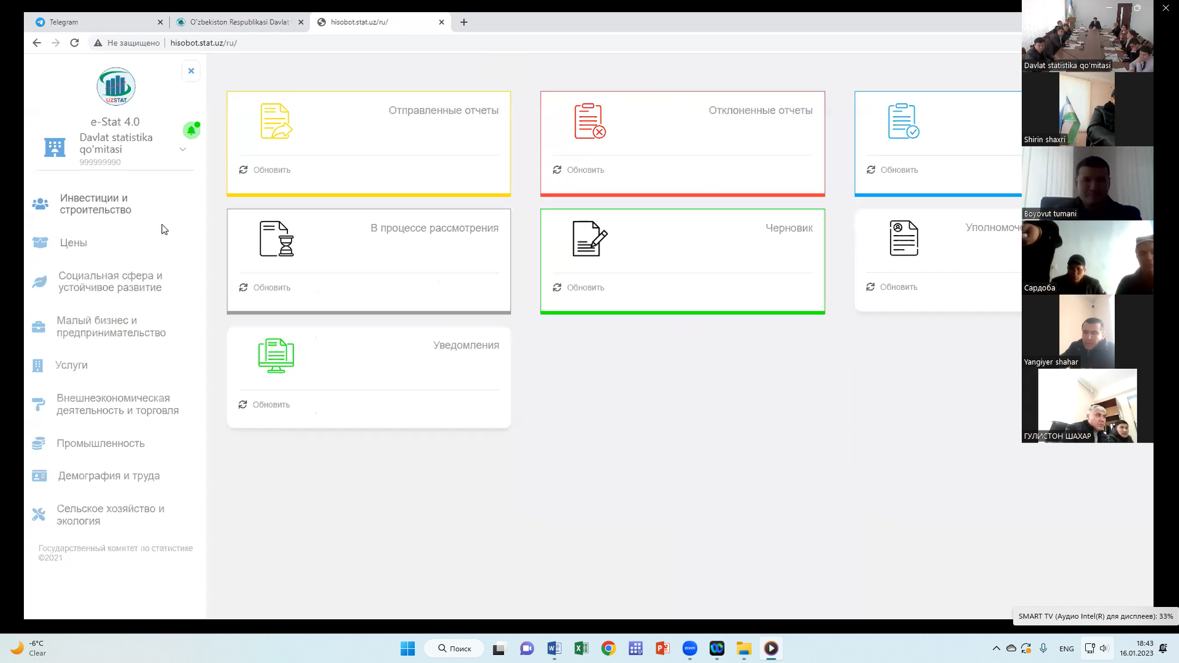Click the hourglass In-review document icon
Viewport: 1179px width, 663px height.
tap(276, 239)
